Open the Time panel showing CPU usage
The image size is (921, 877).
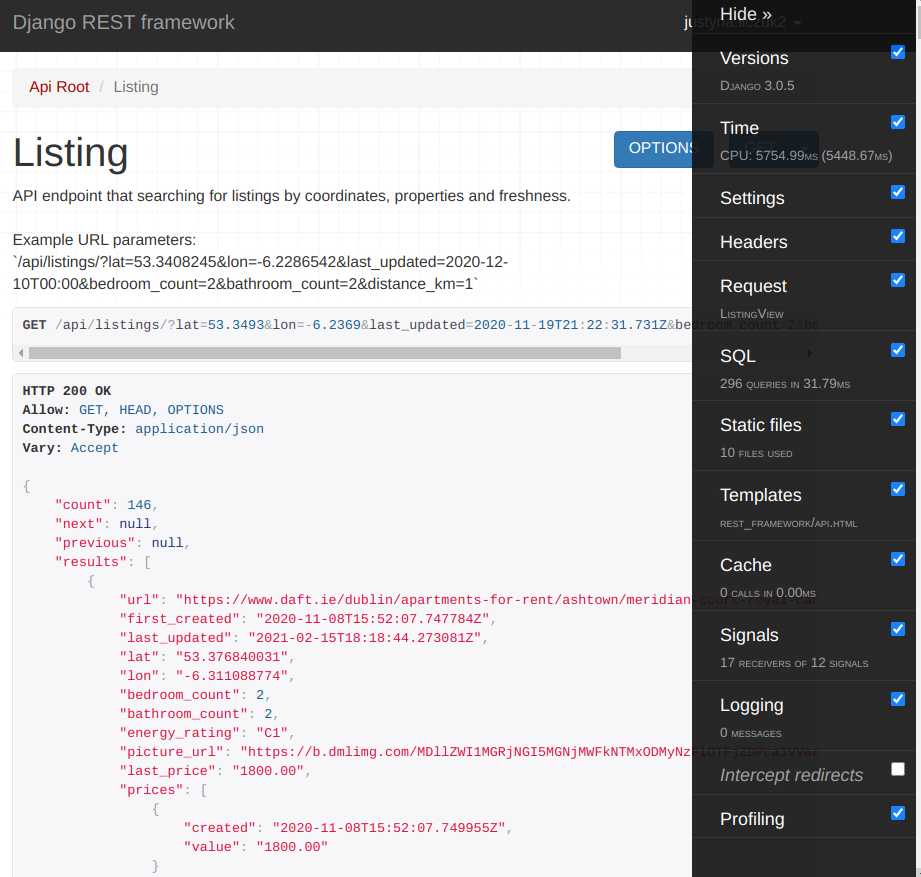click(x=739, y=128)
